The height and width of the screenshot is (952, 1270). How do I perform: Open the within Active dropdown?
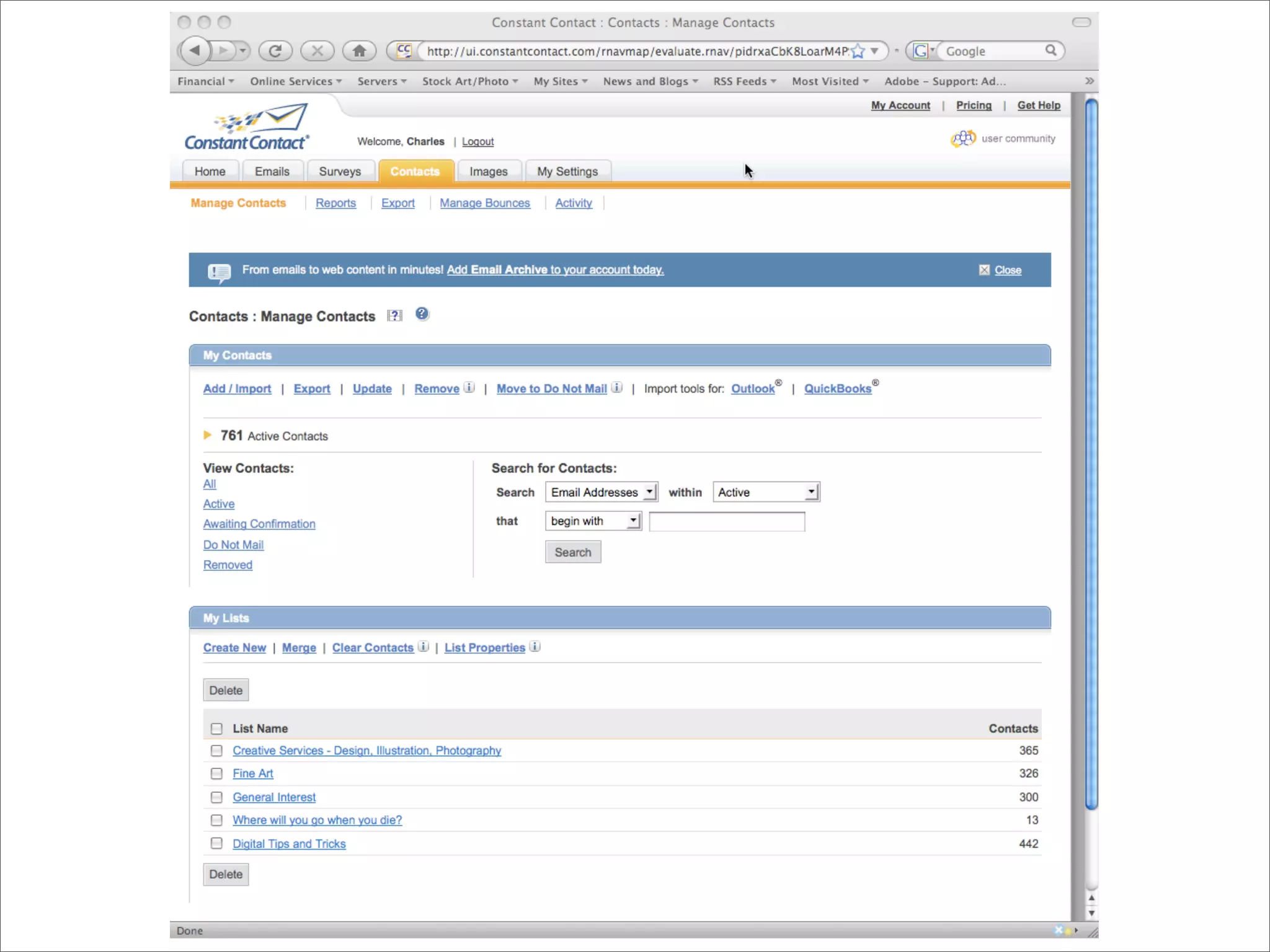(766, 492)
